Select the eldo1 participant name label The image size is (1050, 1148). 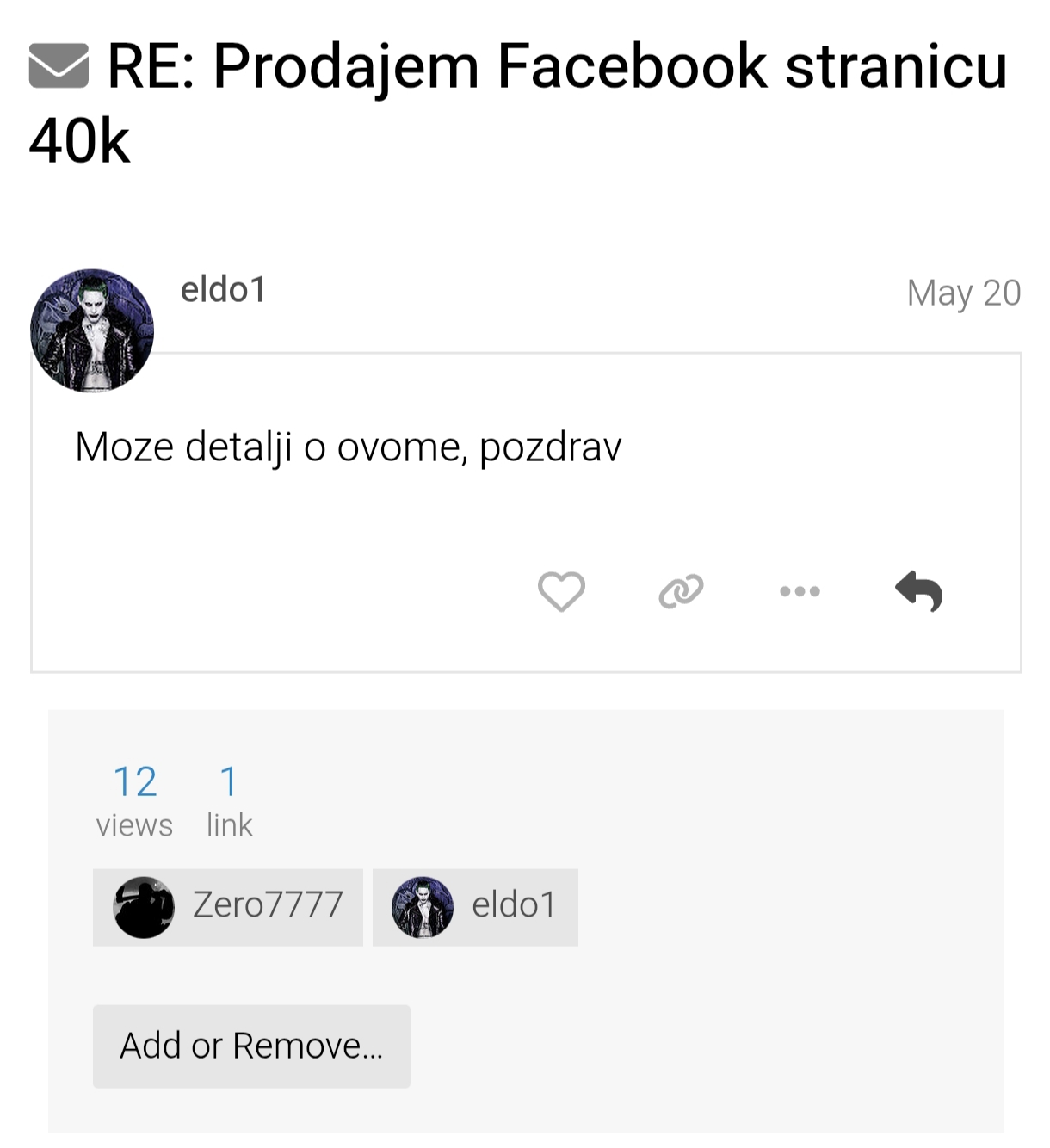tap(514, 905)
